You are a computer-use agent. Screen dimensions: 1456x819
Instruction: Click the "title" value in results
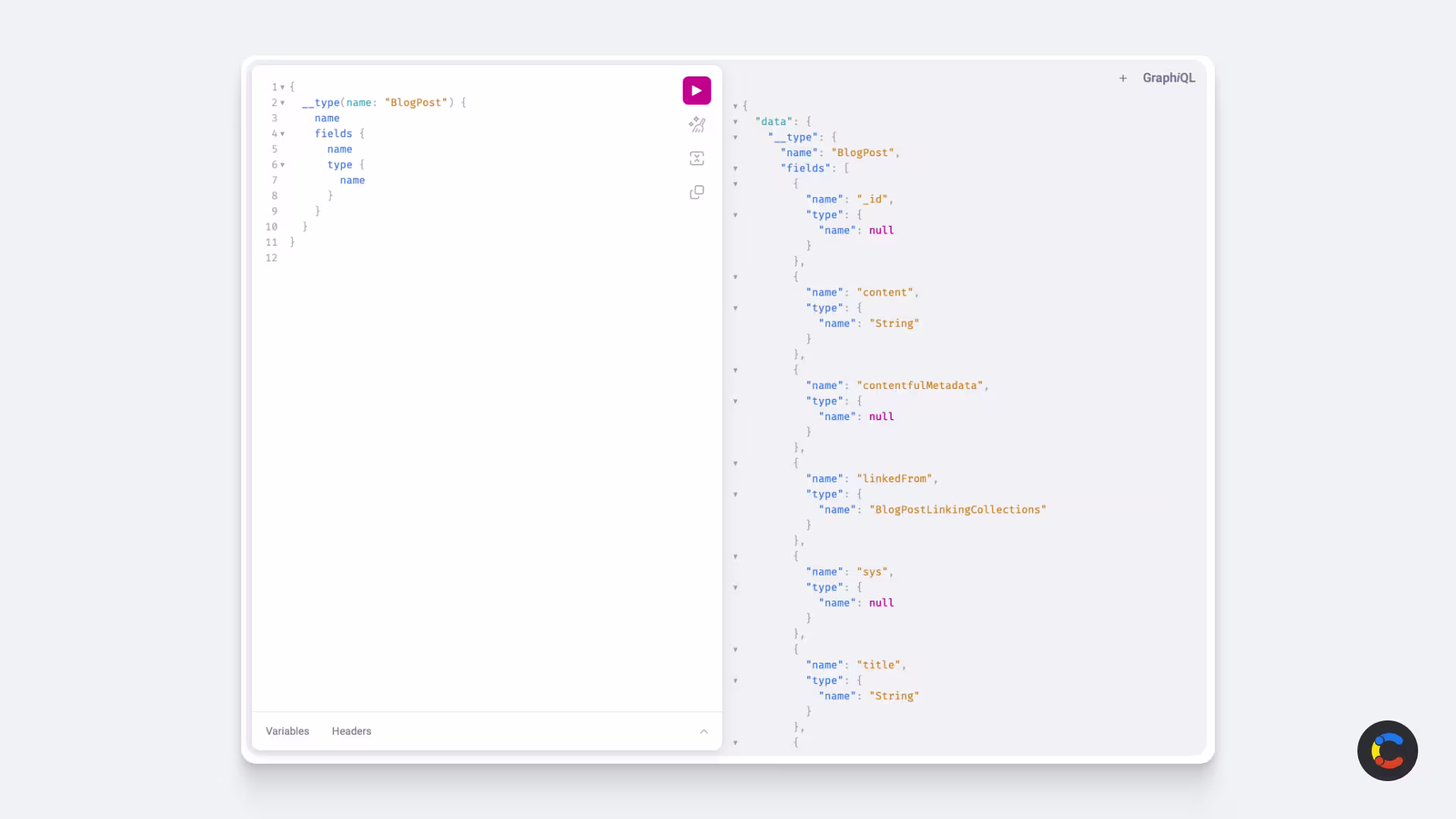tap(879, 665)
